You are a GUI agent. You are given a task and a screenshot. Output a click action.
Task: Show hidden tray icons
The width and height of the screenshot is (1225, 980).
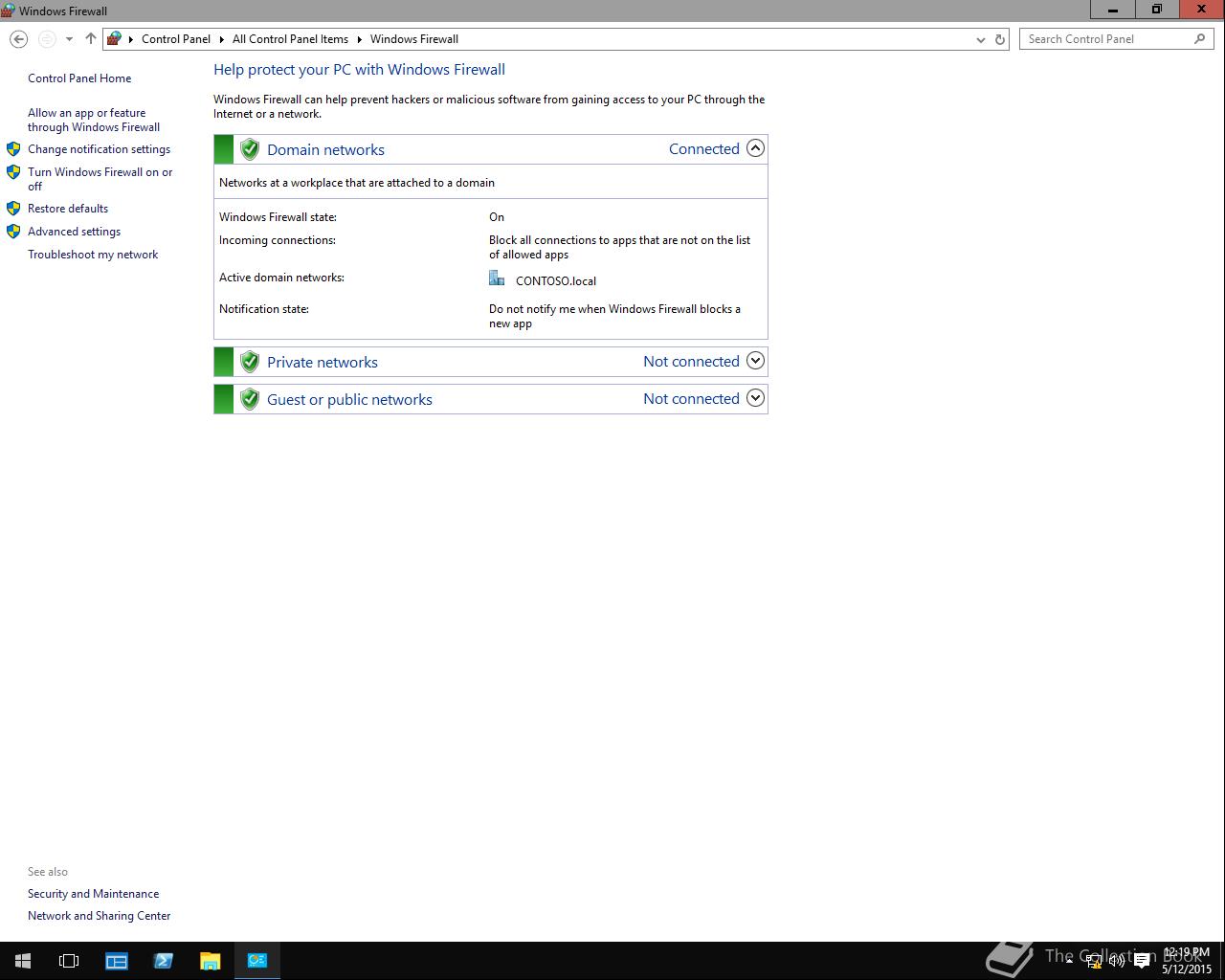[x=1069, y=961]
